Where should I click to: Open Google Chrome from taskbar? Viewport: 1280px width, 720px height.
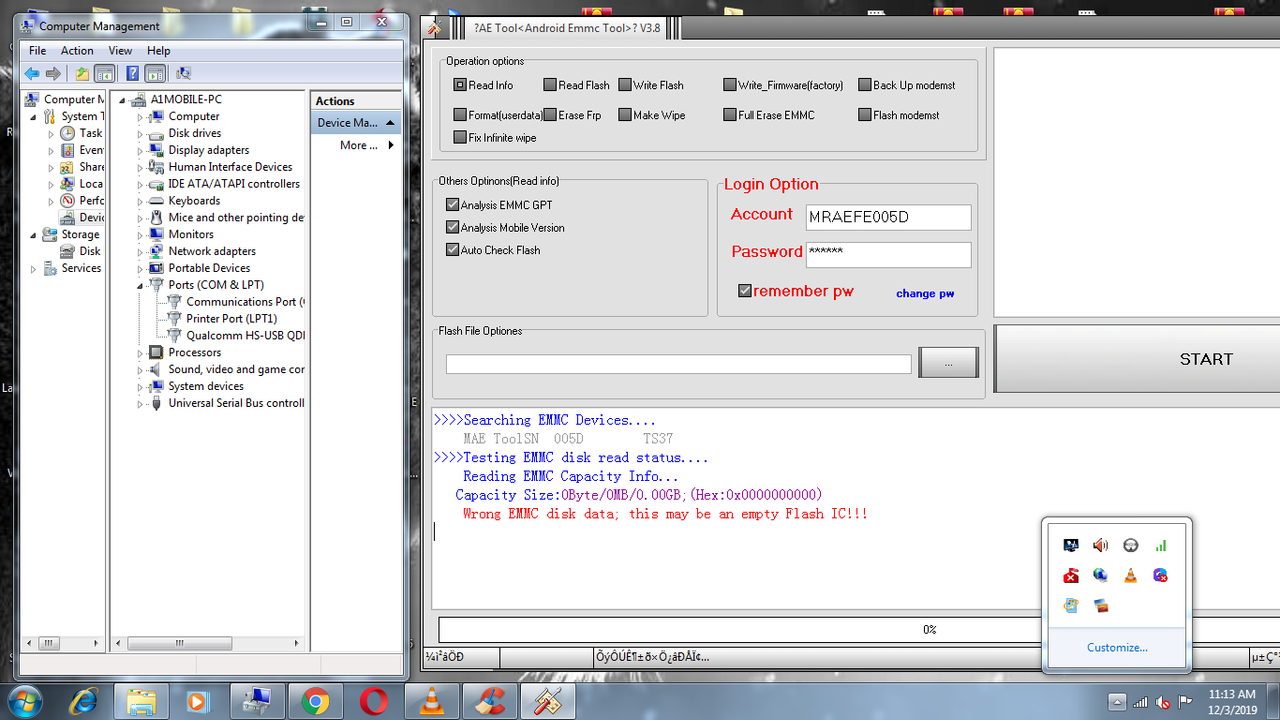[x=315, y=701]
